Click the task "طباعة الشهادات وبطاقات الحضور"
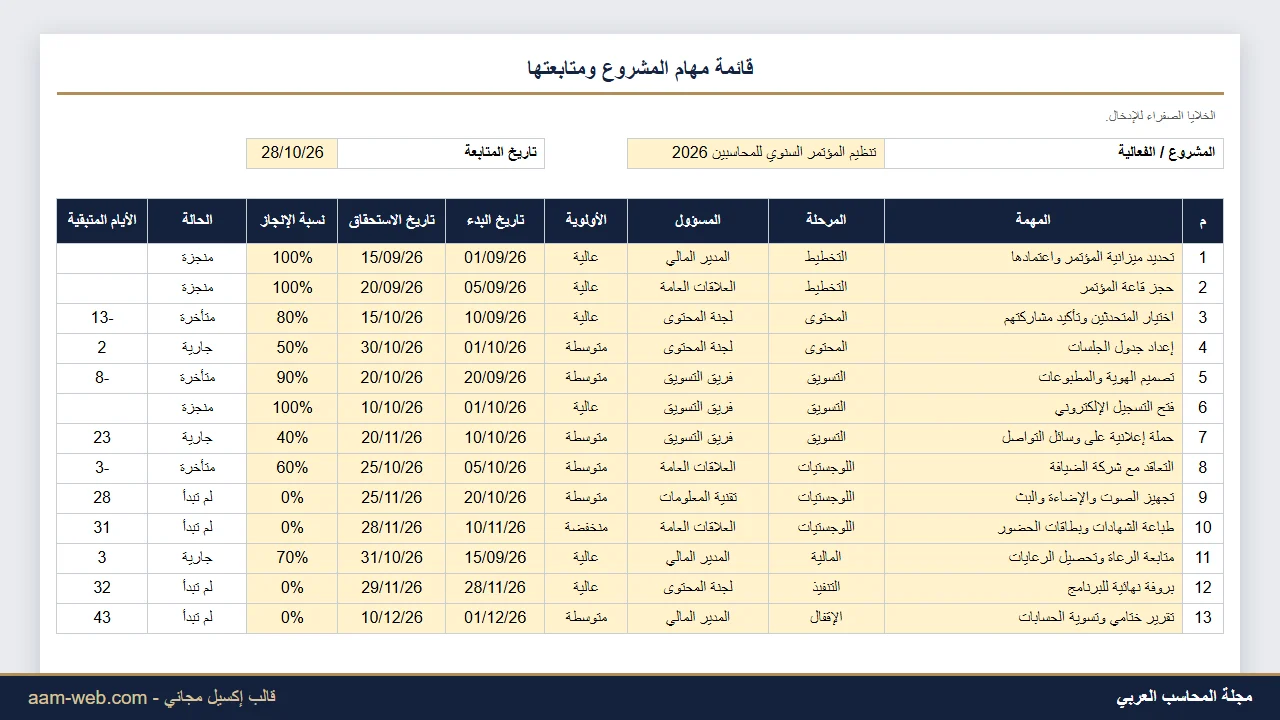 [1033, 528]
